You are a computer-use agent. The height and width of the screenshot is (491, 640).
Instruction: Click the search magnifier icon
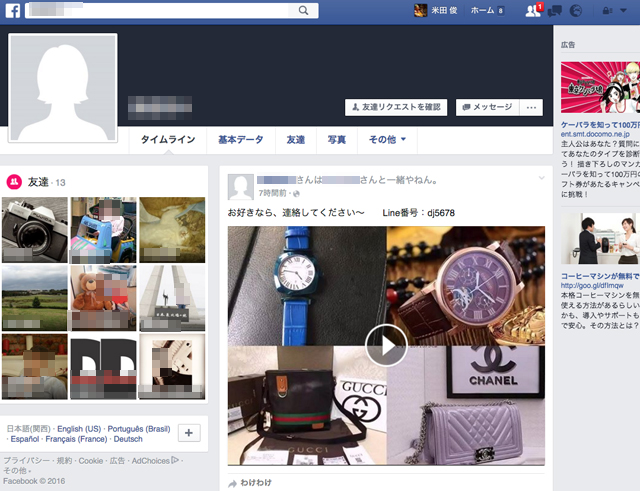point(303,10)
